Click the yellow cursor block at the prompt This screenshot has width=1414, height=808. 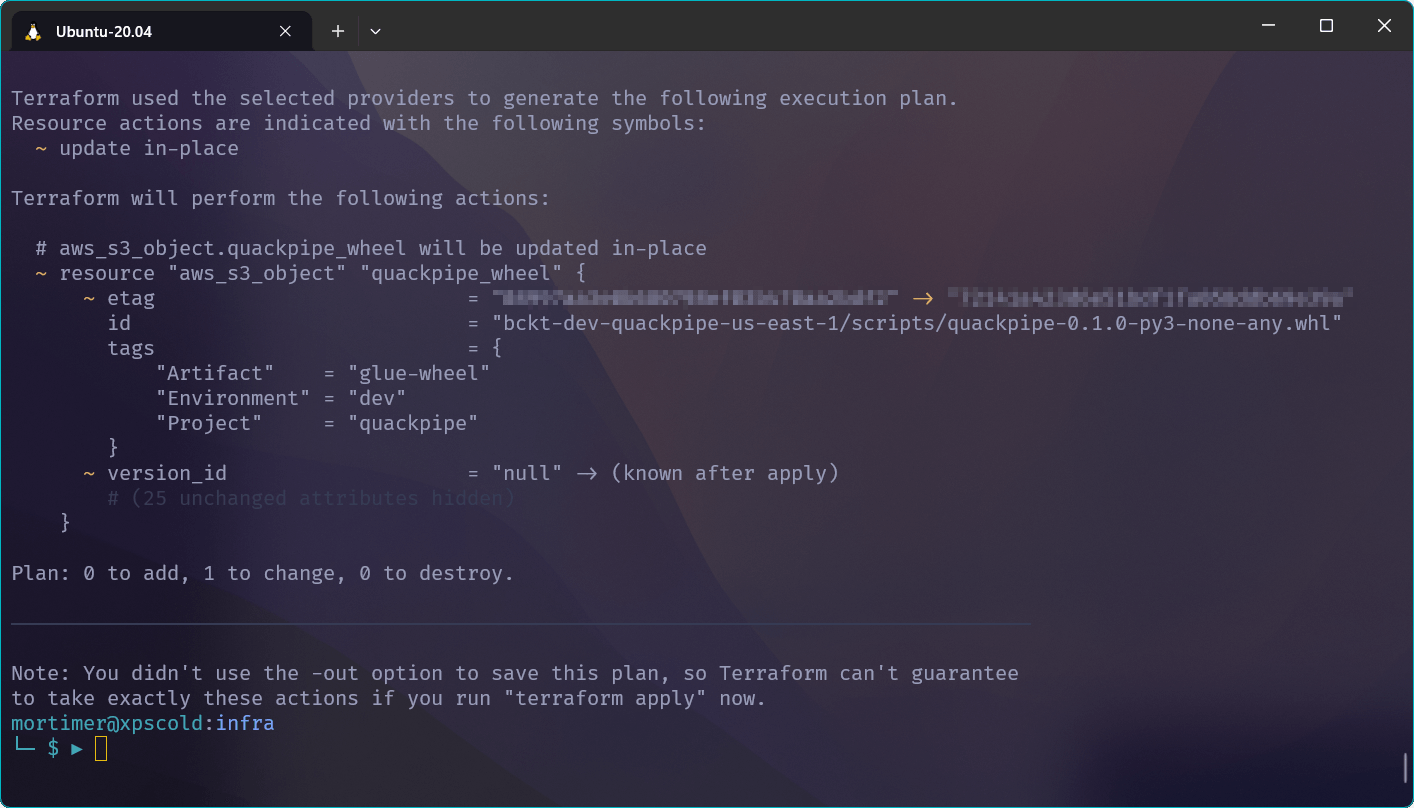click(x=101, y=748)
